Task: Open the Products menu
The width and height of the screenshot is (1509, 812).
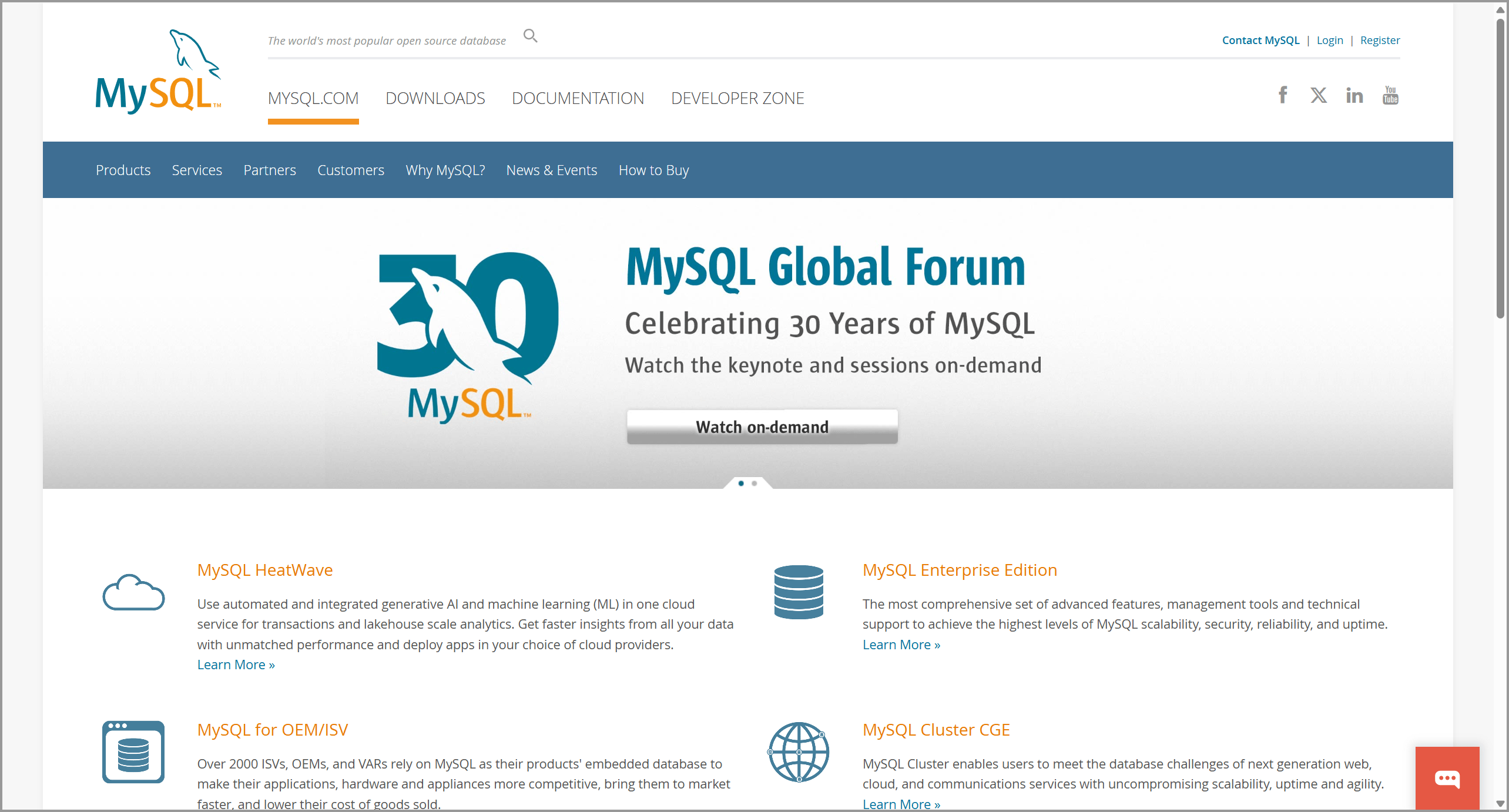Action: tap(123, 170)
